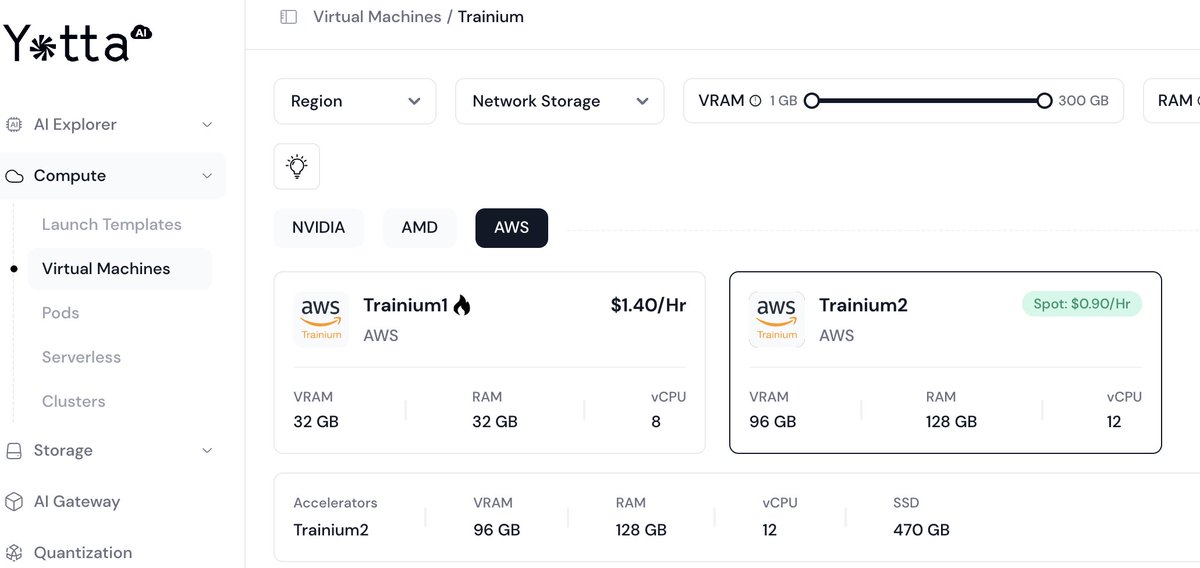
Task: Click the 1 GB VRAM minimum label
Action: point(783,101)
